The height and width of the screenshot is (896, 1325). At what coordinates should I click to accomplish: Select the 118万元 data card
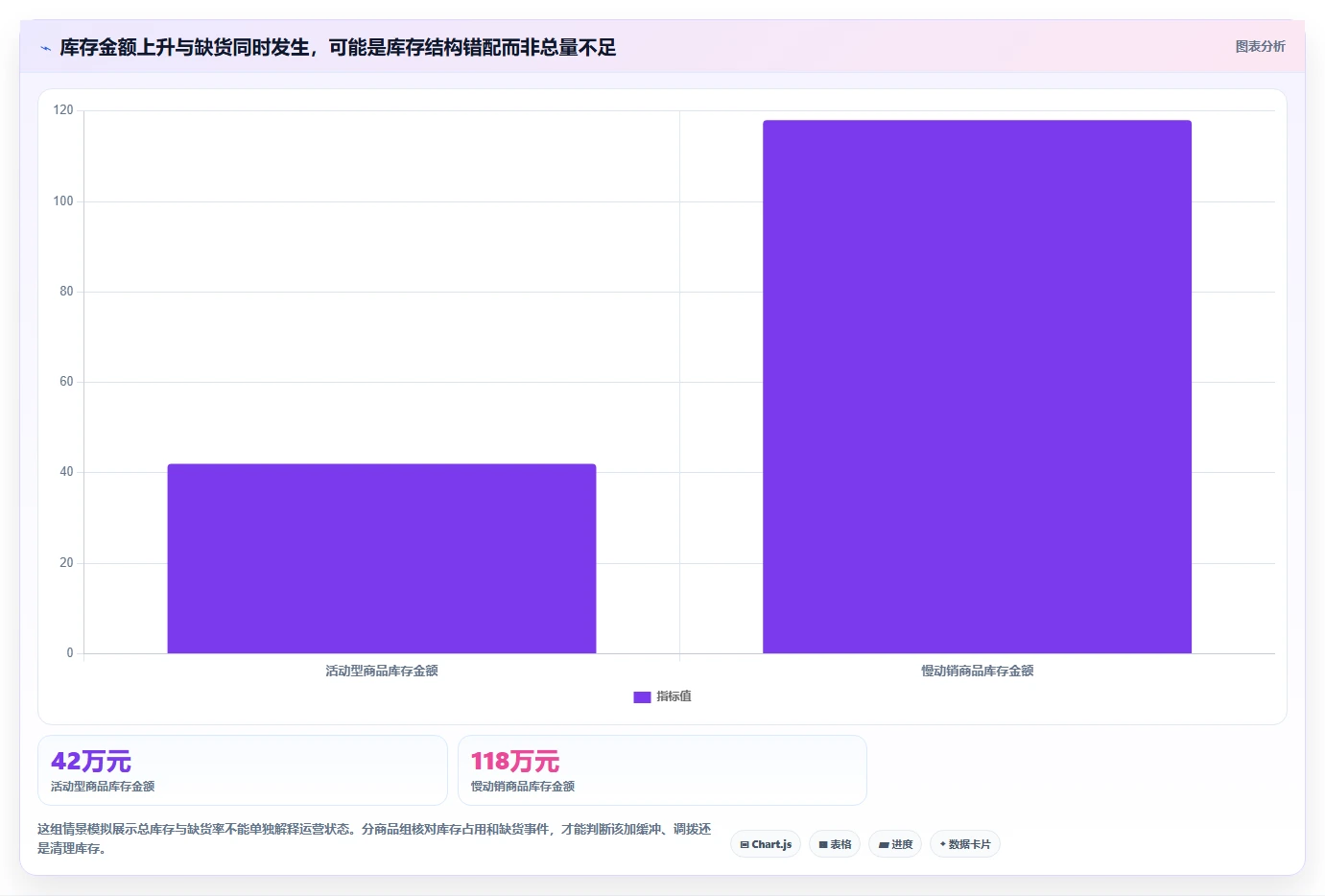[x=662, y=770]
